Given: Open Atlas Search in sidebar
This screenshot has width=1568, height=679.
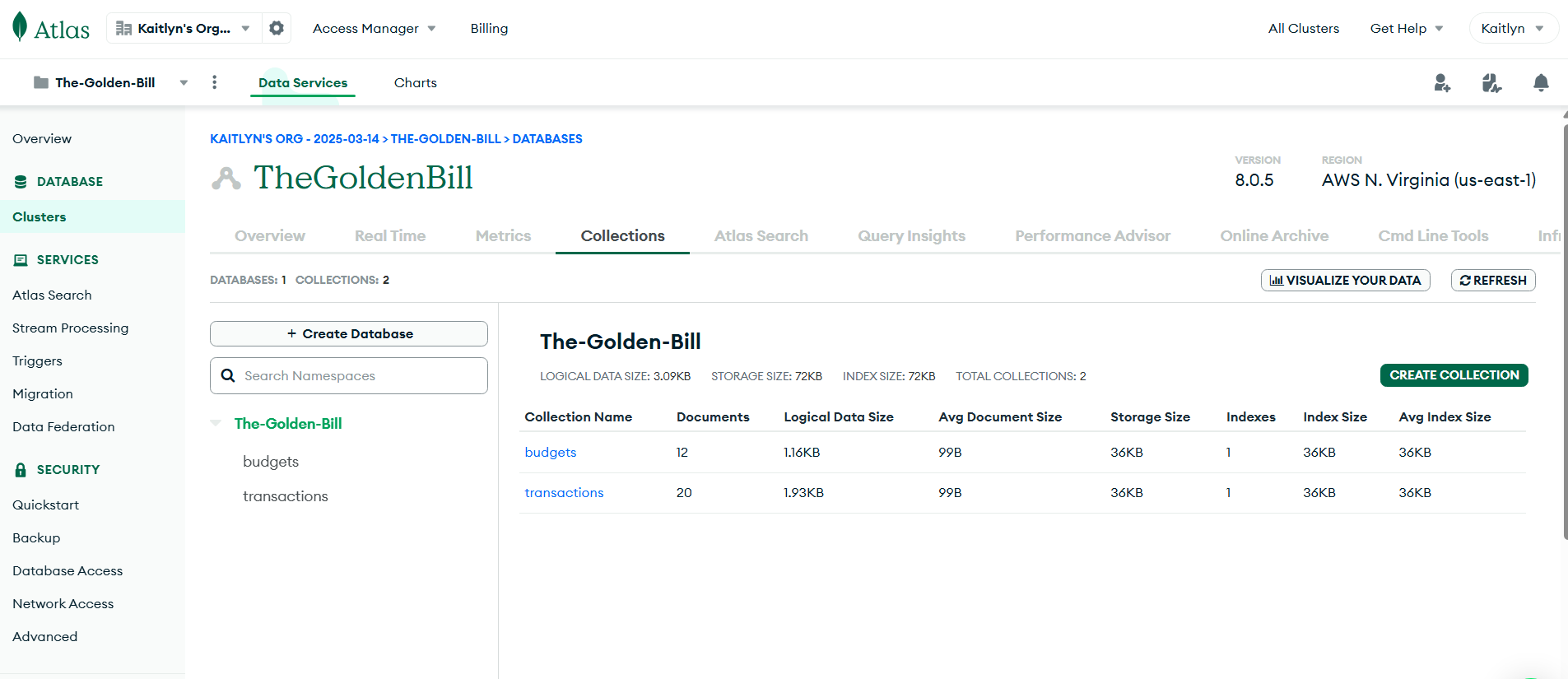Looking at the screenshot, I should (x=52, y=295).
